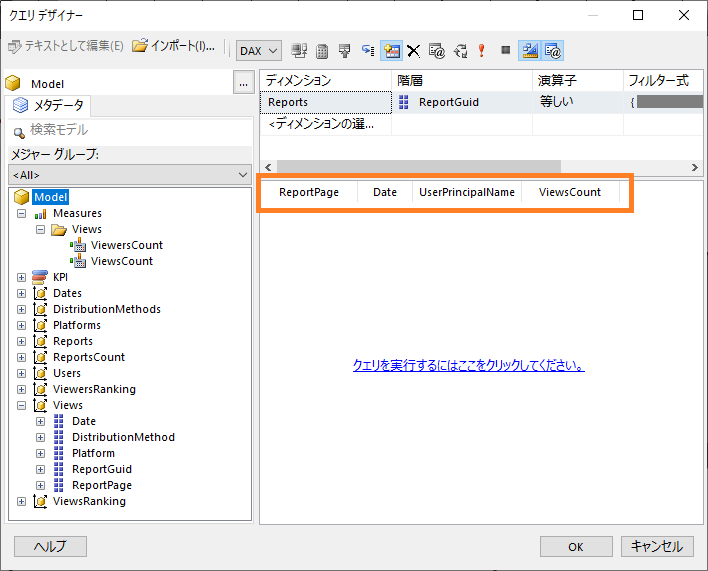Click the ellipsis button to select a cube
The image size is (708, 571).
click(244, 82)
